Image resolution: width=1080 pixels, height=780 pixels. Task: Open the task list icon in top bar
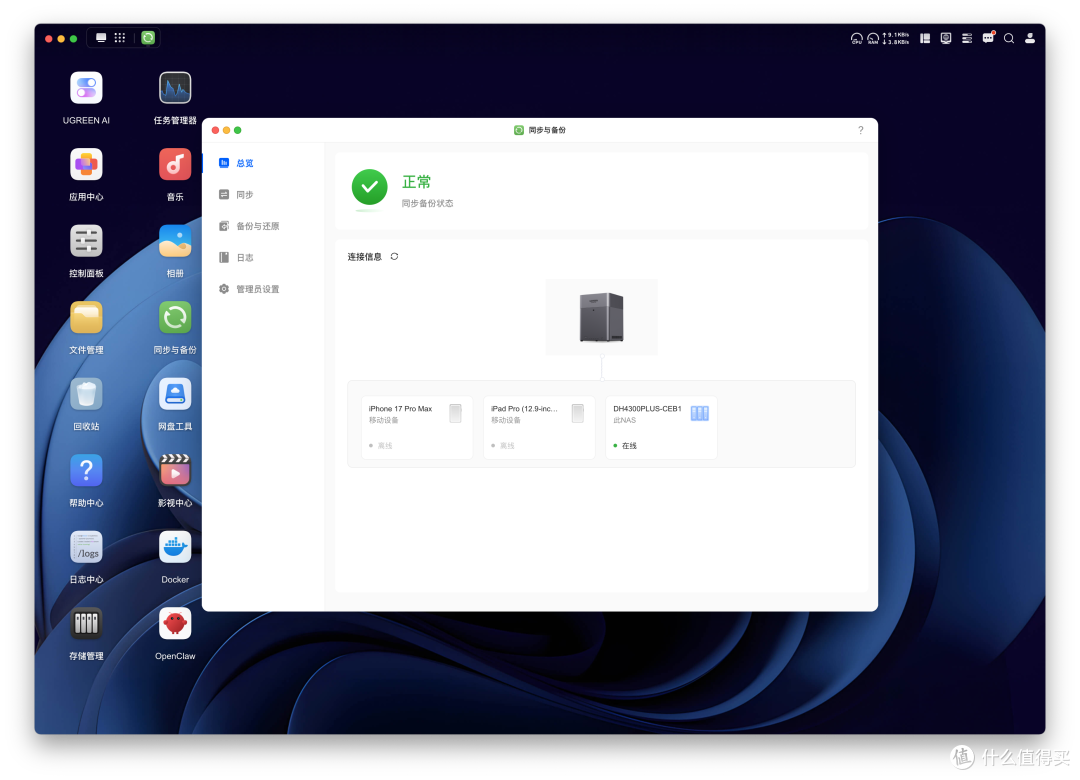coord(967,39)
